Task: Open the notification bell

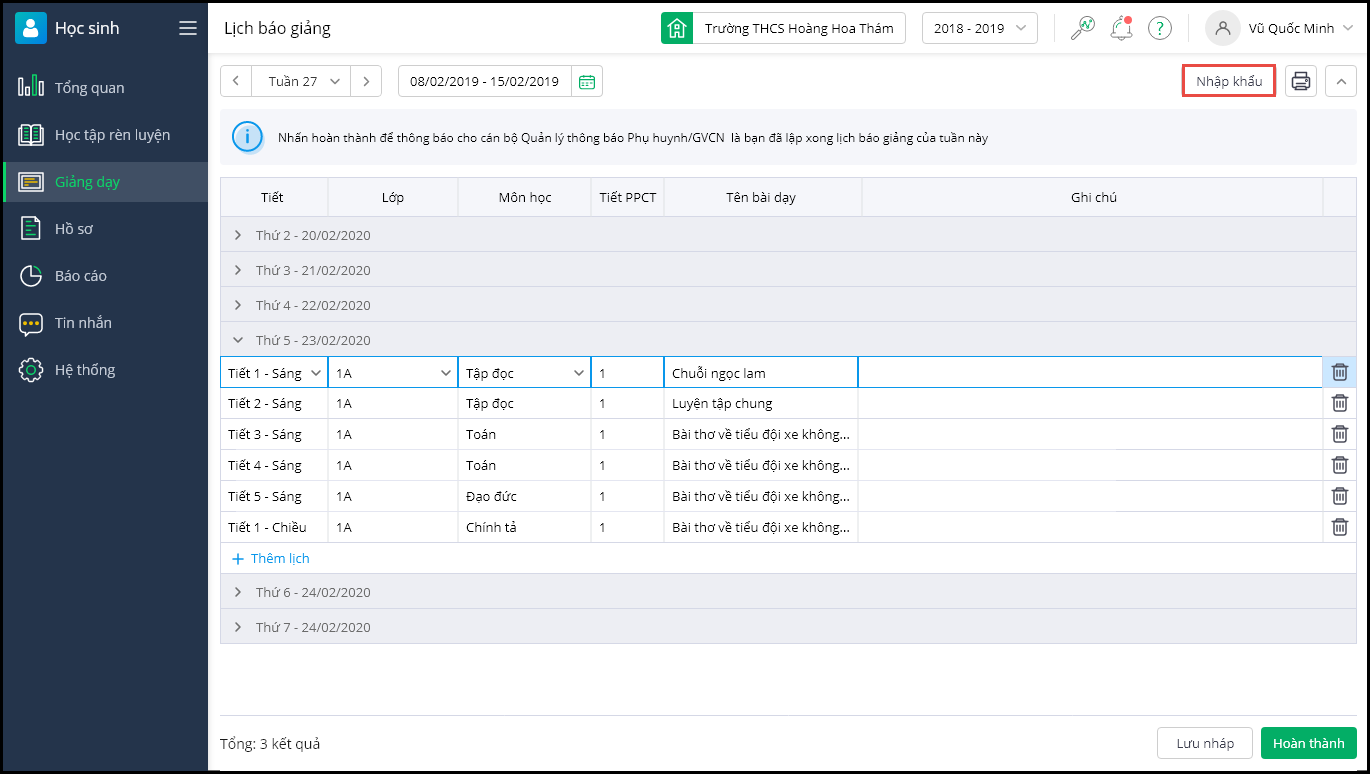Action: [x=1121, y=28]
